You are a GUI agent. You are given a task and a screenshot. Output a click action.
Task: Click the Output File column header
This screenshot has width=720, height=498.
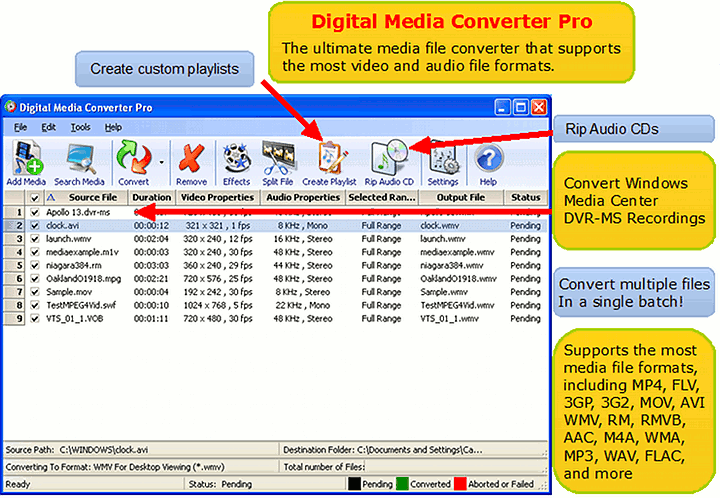coord(461,197)
